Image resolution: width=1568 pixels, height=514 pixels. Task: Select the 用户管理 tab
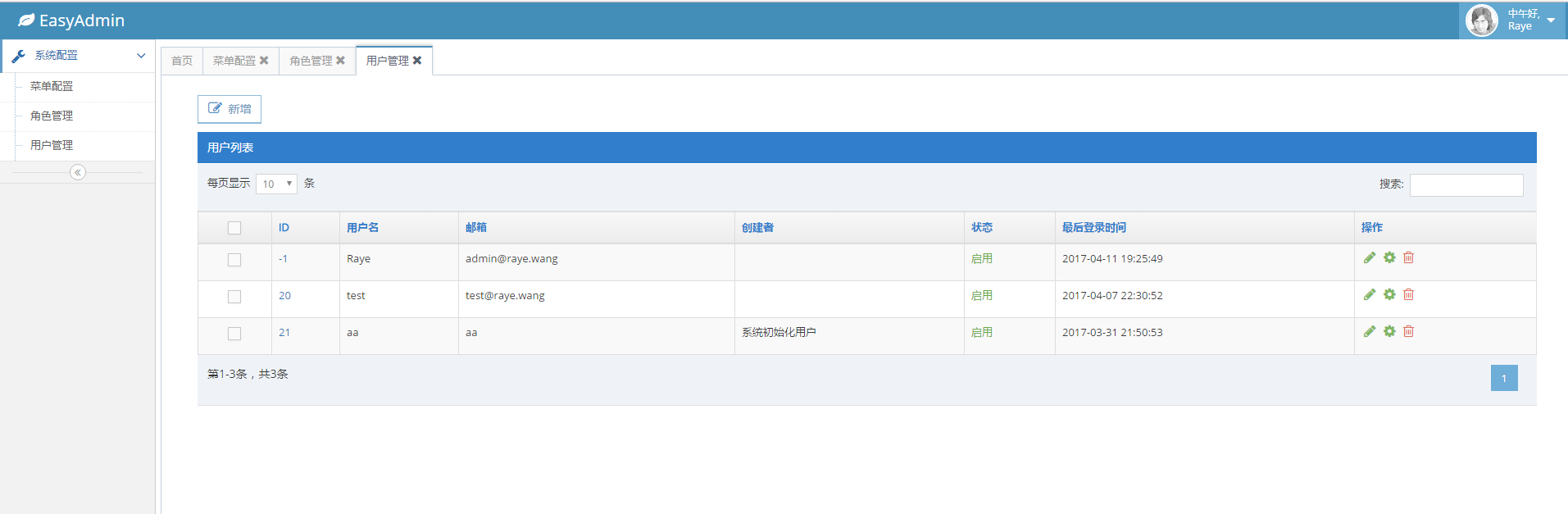click(x=388, y=61)
